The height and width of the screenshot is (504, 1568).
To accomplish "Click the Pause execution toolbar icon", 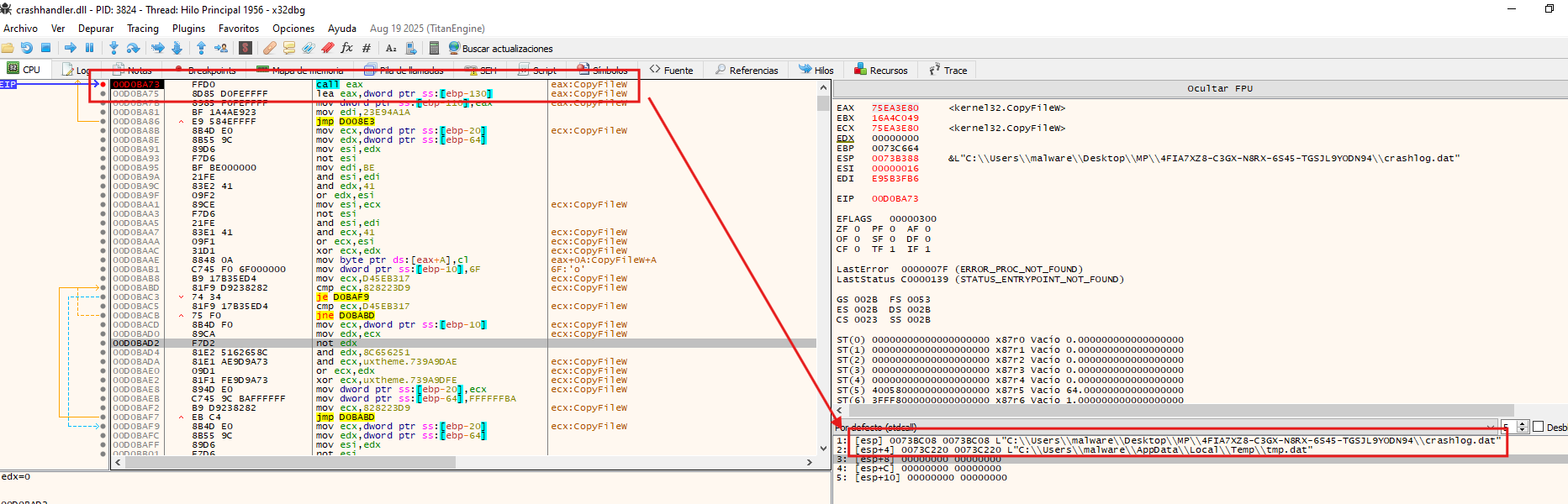I will pos(89,48).
